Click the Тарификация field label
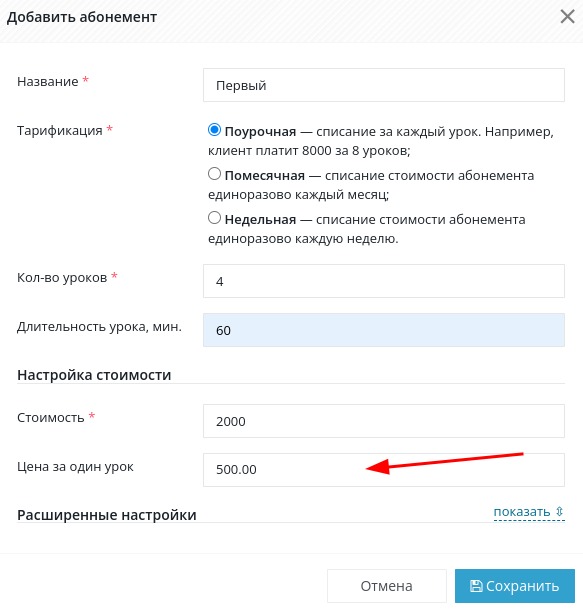This screenshot has height=611, width=583. 60,131
